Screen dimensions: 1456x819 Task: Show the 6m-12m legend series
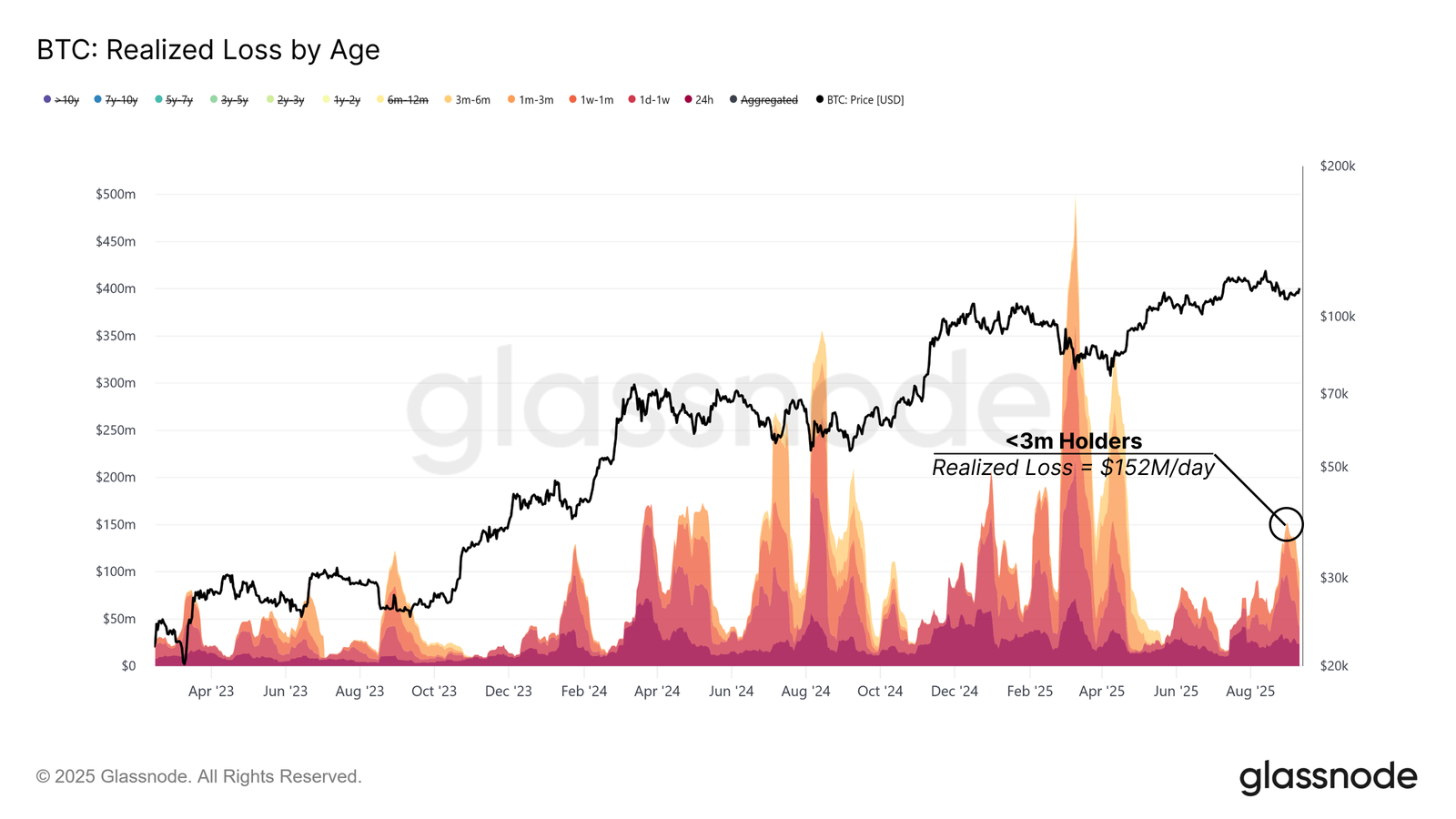[x=402, y=100]
